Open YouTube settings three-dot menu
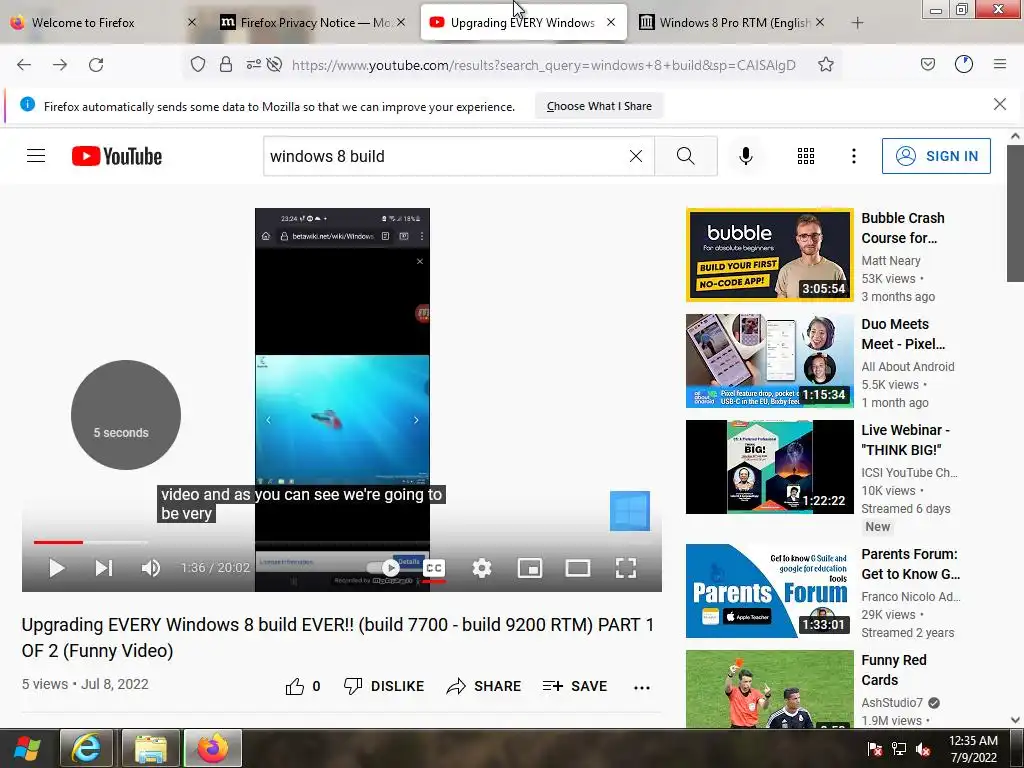This screenshot has width=1024, height=768. coord(854,156)
